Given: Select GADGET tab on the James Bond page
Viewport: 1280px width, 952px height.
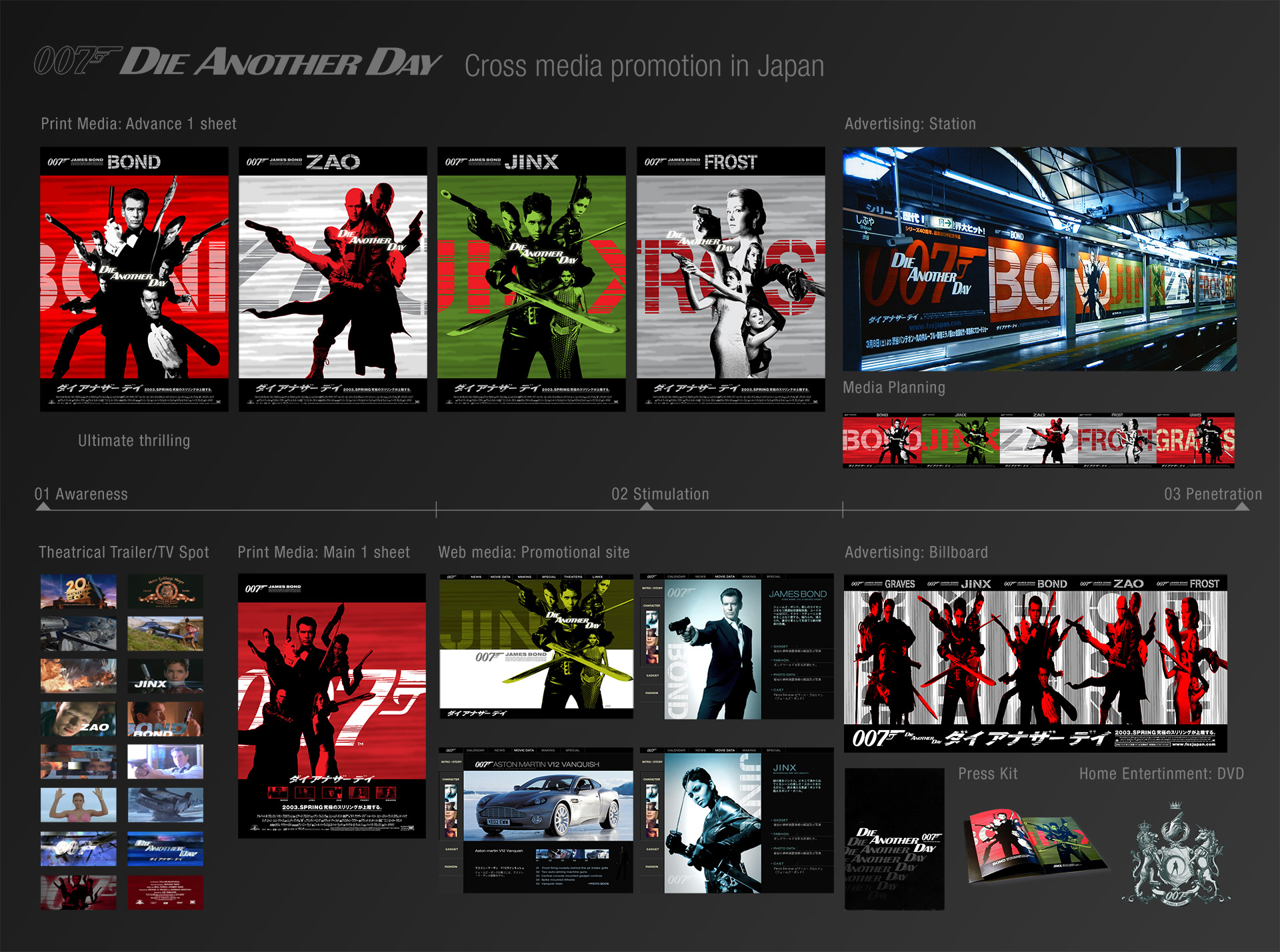Looking at the screenshot, I should [x=652, y=675].
